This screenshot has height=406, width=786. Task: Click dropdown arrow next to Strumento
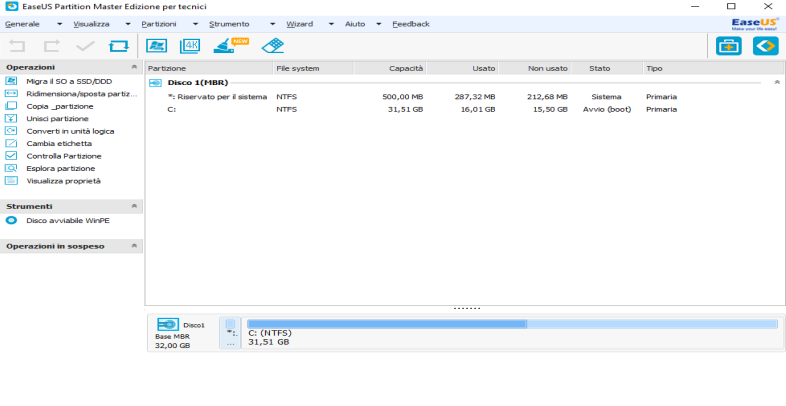[x=273, y=24]
